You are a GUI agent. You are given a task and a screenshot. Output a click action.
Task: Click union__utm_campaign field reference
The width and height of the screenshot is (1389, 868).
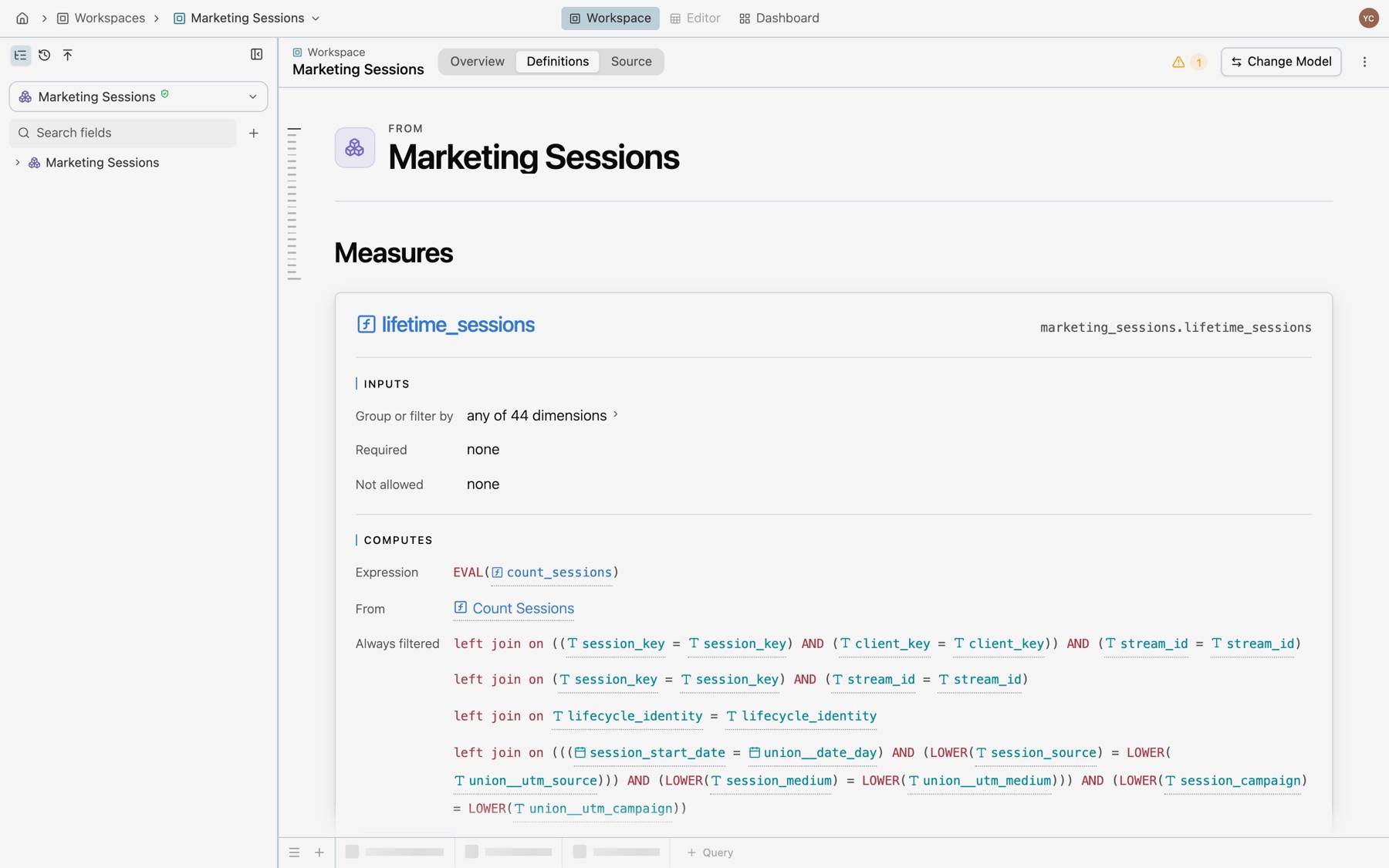point(593,809)
